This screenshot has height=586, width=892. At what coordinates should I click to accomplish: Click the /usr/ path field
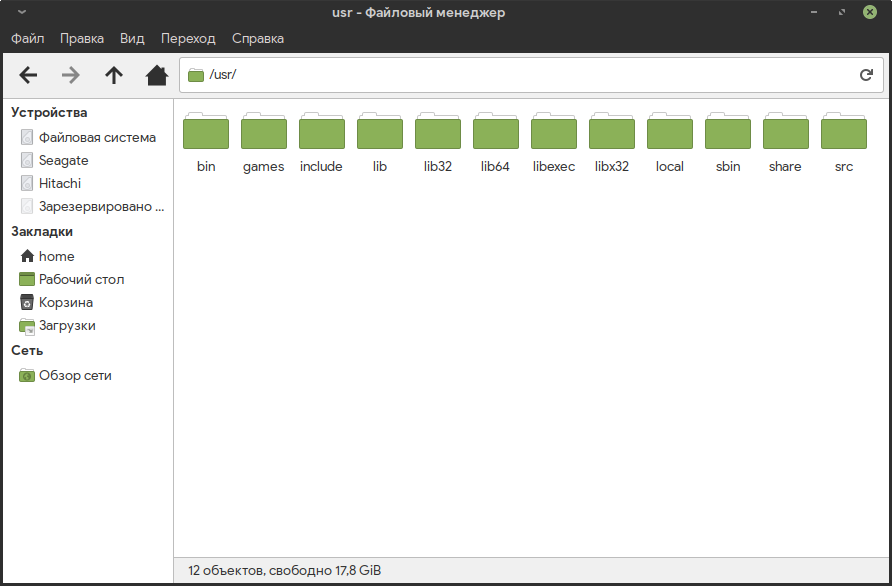click(x=531, y=75)
